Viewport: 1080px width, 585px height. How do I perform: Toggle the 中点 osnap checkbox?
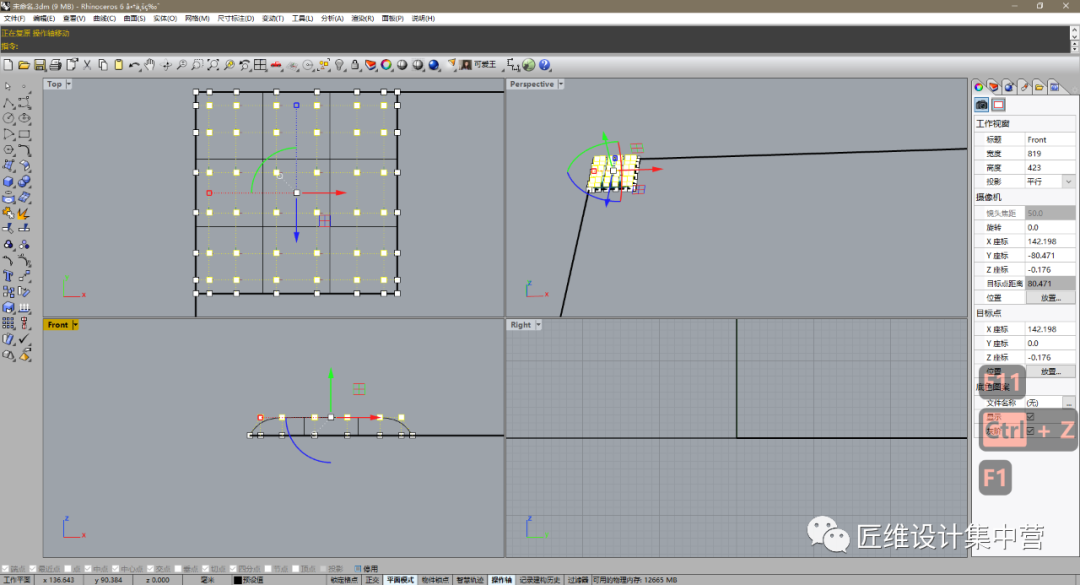(87, 568)
